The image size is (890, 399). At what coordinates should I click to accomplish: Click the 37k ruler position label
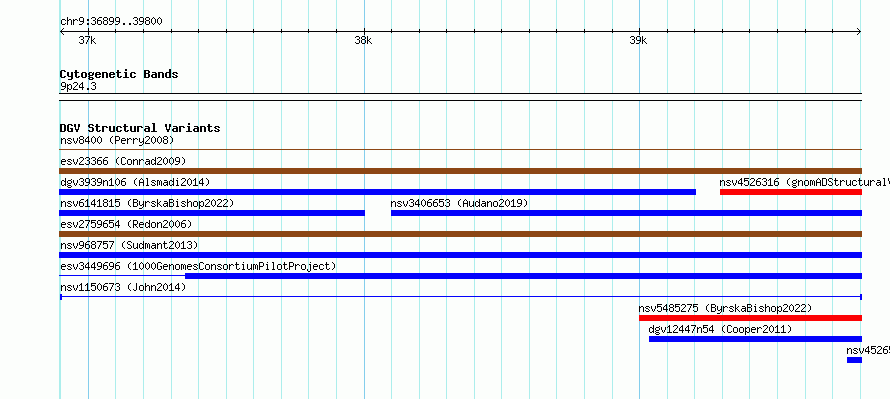click(87, 40)
